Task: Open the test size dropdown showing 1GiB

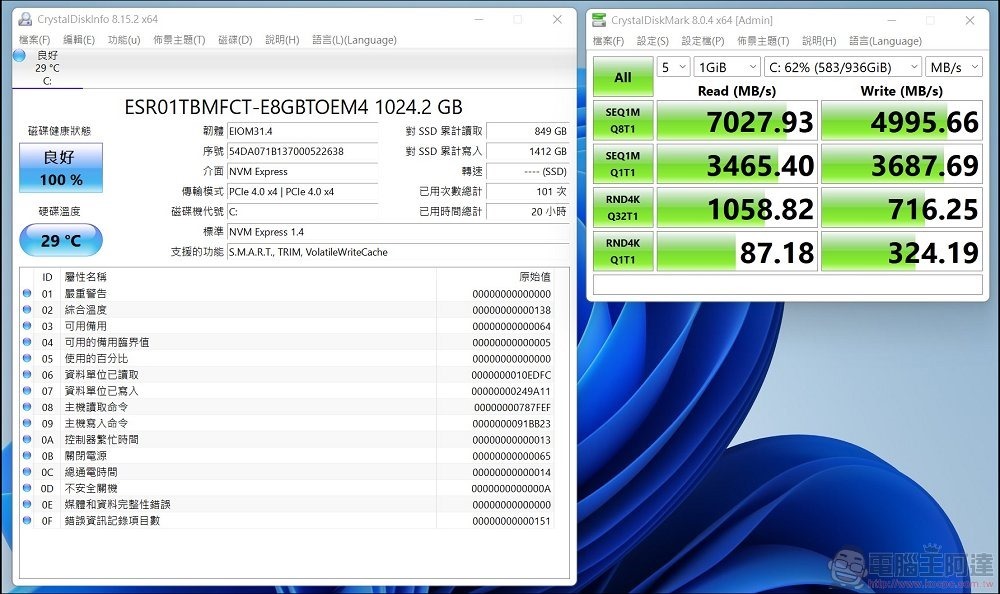Action: 725,65
